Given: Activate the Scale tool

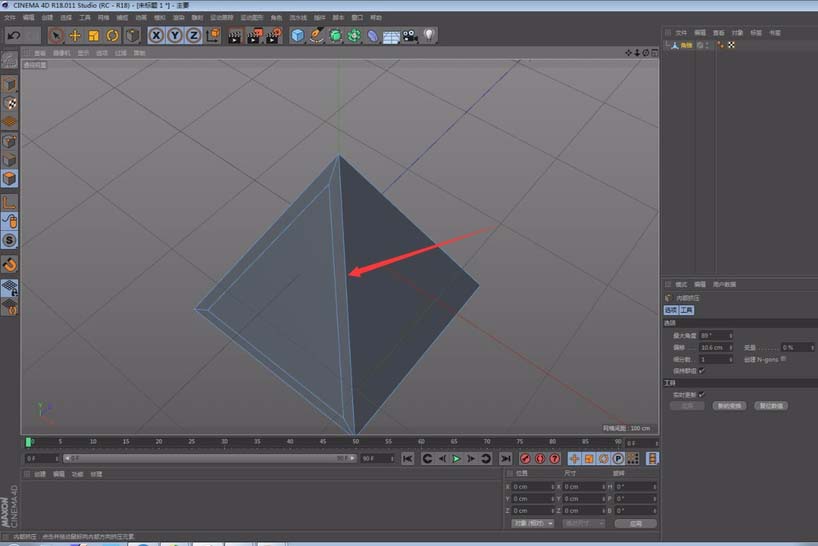Looking at the screenshot, I should click(93, 35).
